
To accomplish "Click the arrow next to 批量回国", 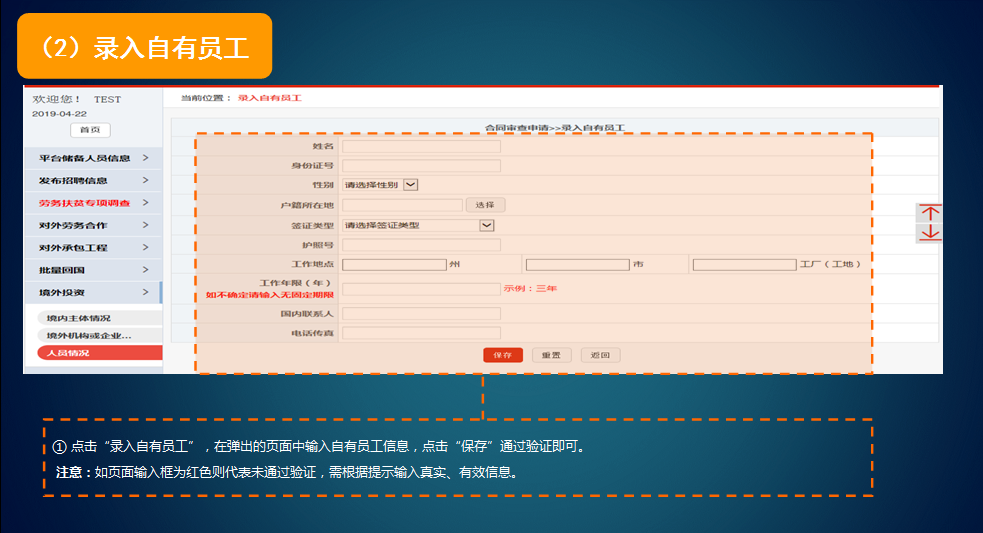I will (145, 270).
